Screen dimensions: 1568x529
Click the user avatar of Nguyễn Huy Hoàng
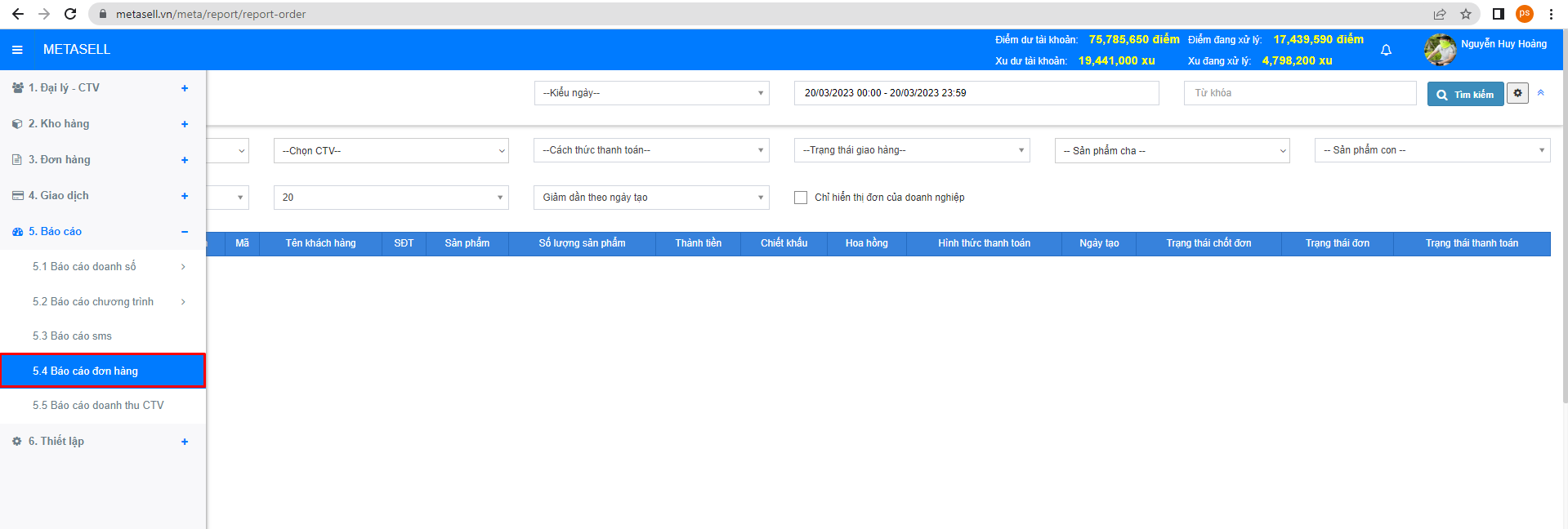[1440, 50]
